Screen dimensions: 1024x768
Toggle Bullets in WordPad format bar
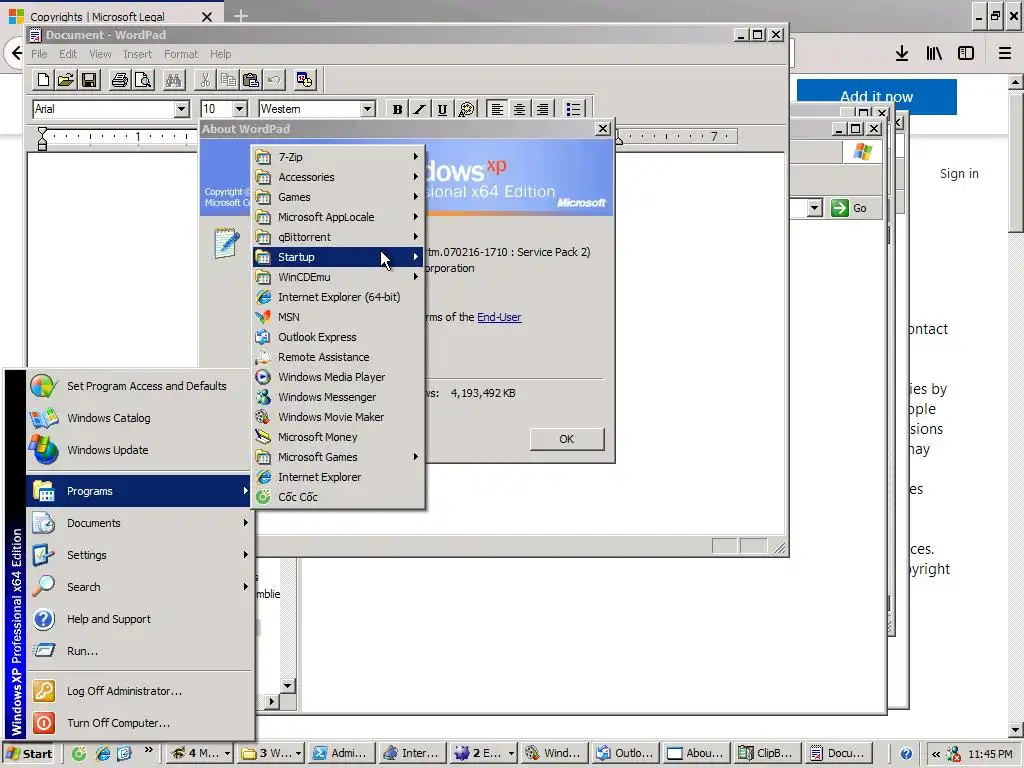[x=573, y=109]
